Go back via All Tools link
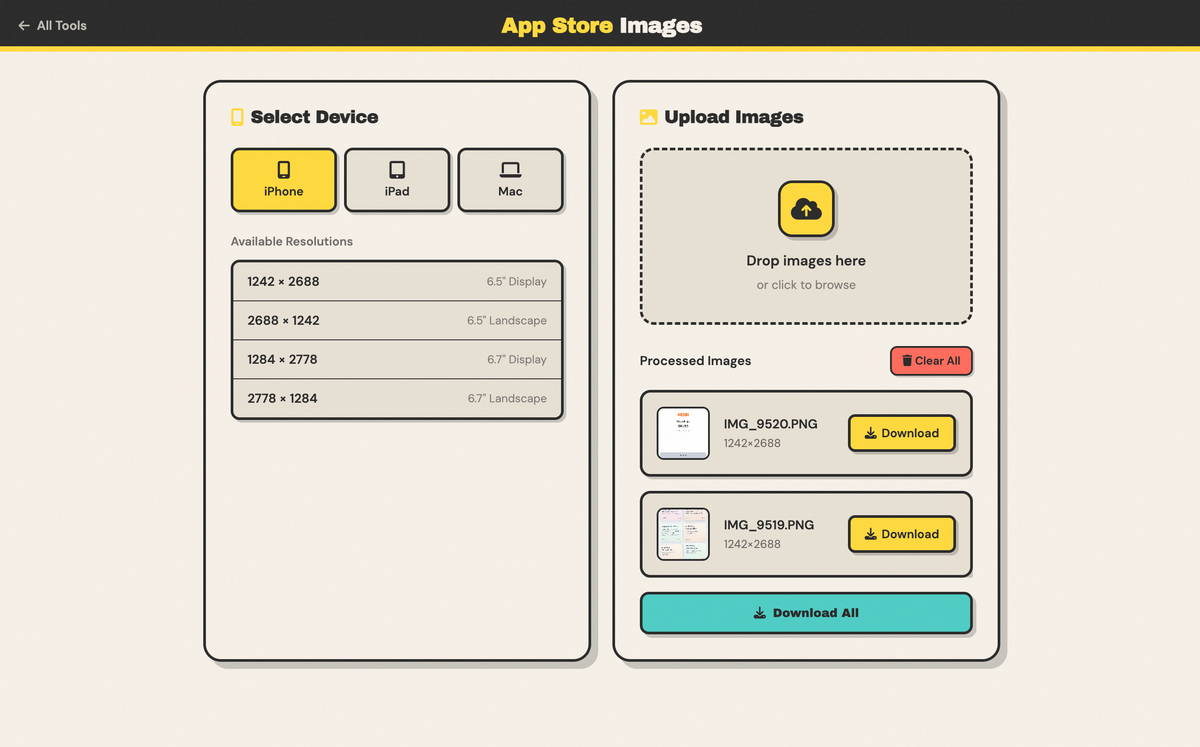Screen dimensions: 1200x747 (x=52, y=25)
